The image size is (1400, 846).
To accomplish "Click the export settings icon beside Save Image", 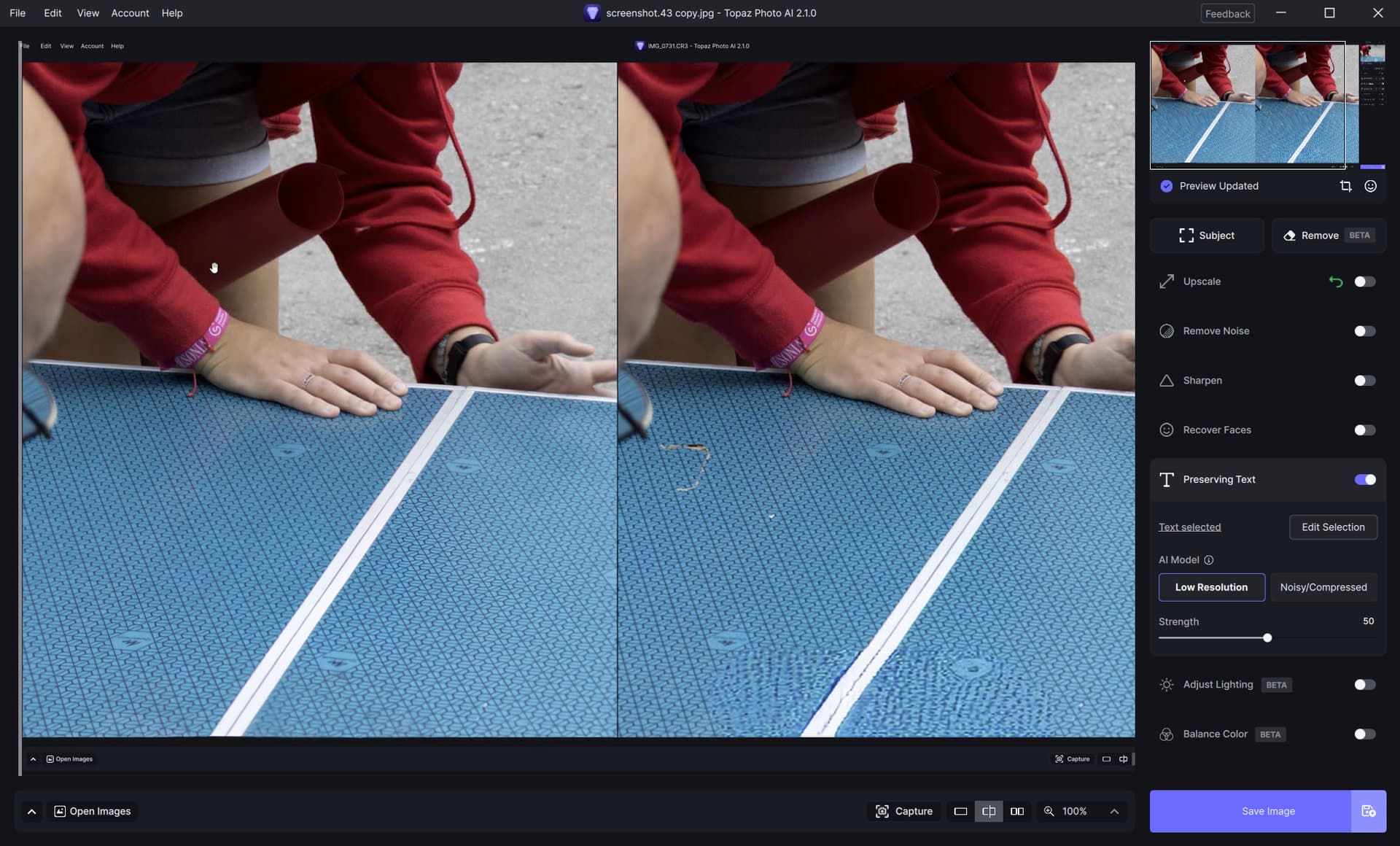I will (1368, 811).
